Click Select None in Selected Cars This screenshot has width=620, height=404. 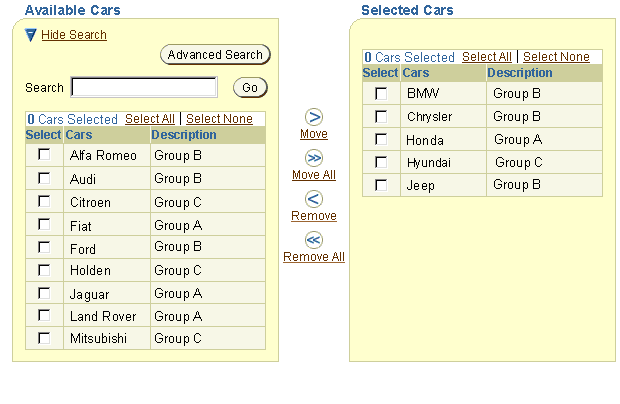[556, 57]
